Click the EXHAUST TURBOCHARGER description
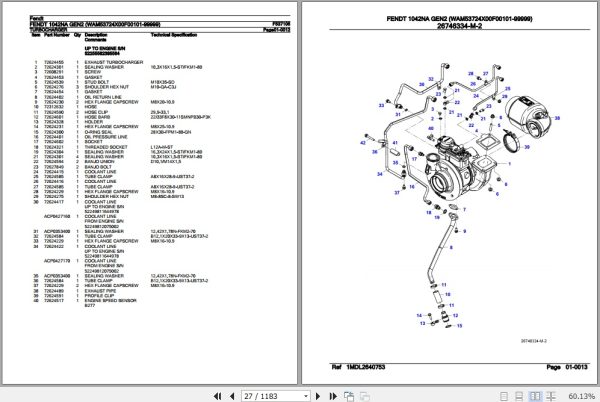The height and width of the screenshot is (402, 600). coord(114,62)
